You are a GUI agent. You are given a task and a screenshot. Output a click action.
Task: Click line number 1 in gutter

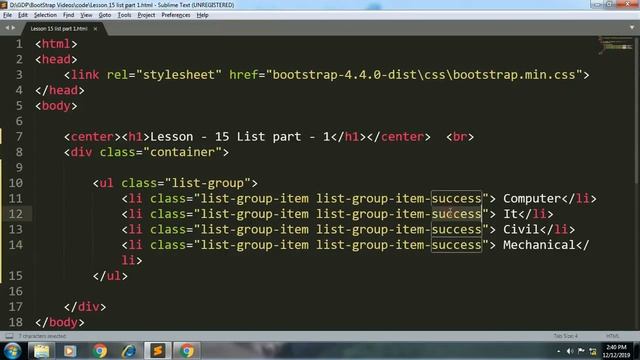point(19,44)
